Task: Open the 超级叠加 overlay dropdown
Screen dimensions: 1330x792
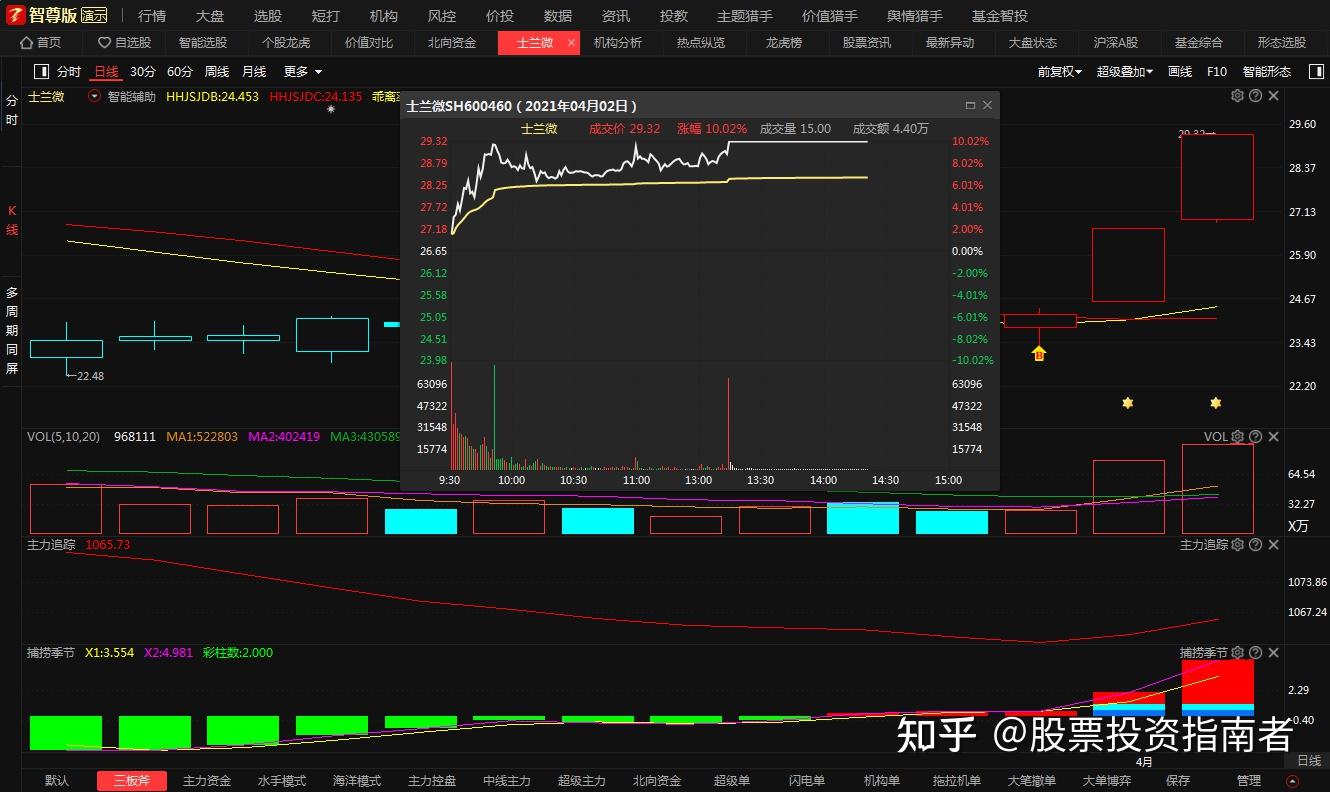Action: pyautogui.click(x=1123, y=71)
